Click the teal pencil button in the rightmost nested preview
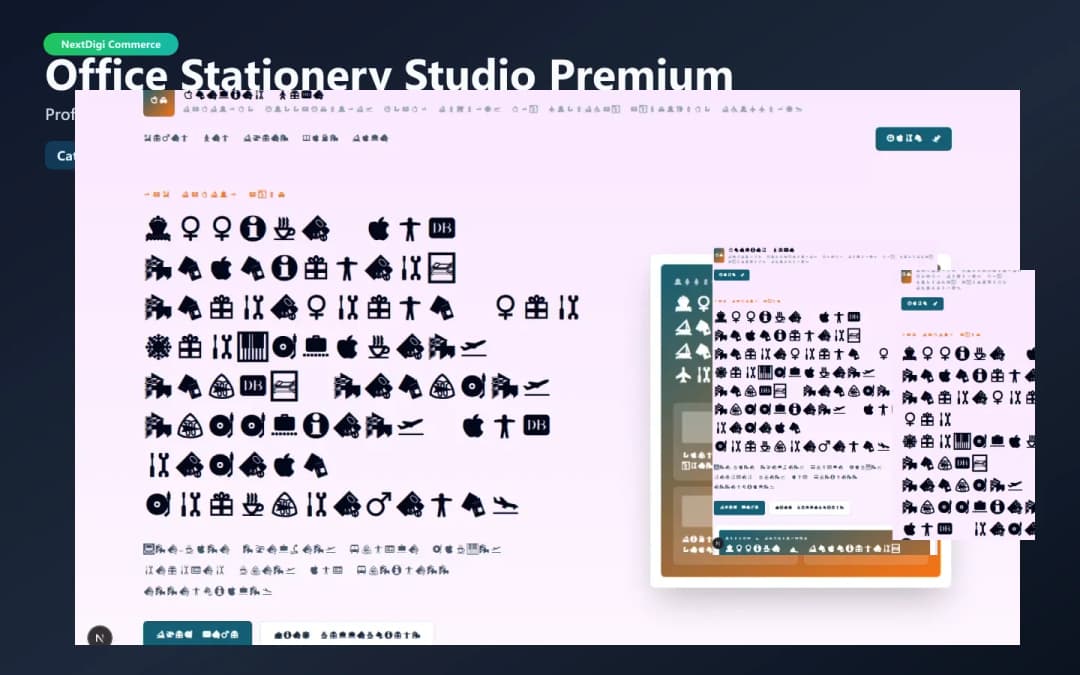 pos(922,304)
